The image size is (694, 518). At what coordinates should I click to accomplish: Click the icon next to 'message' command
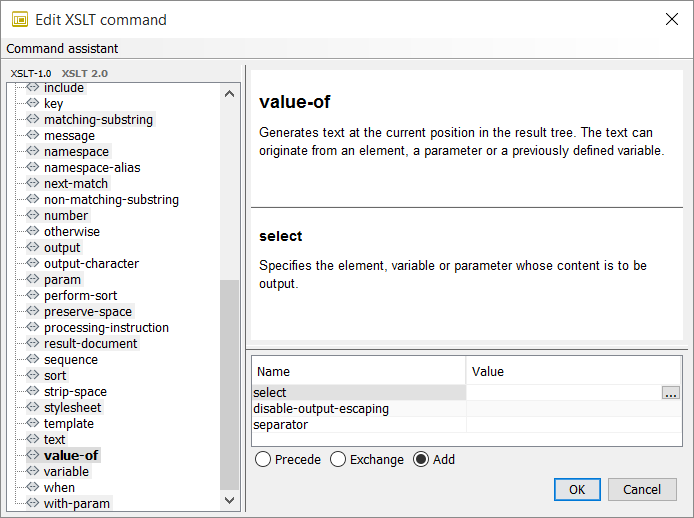[32, 136]
